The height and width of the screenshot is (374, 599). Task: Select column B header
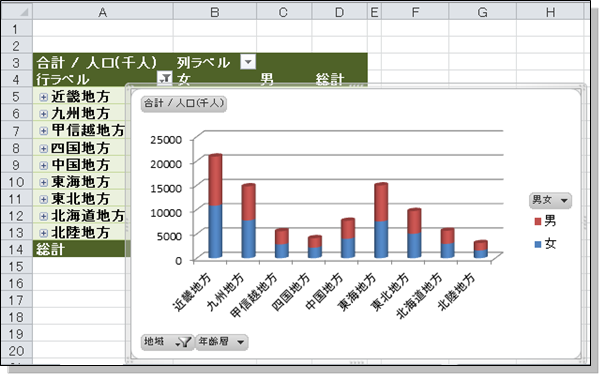click(215, 12)
